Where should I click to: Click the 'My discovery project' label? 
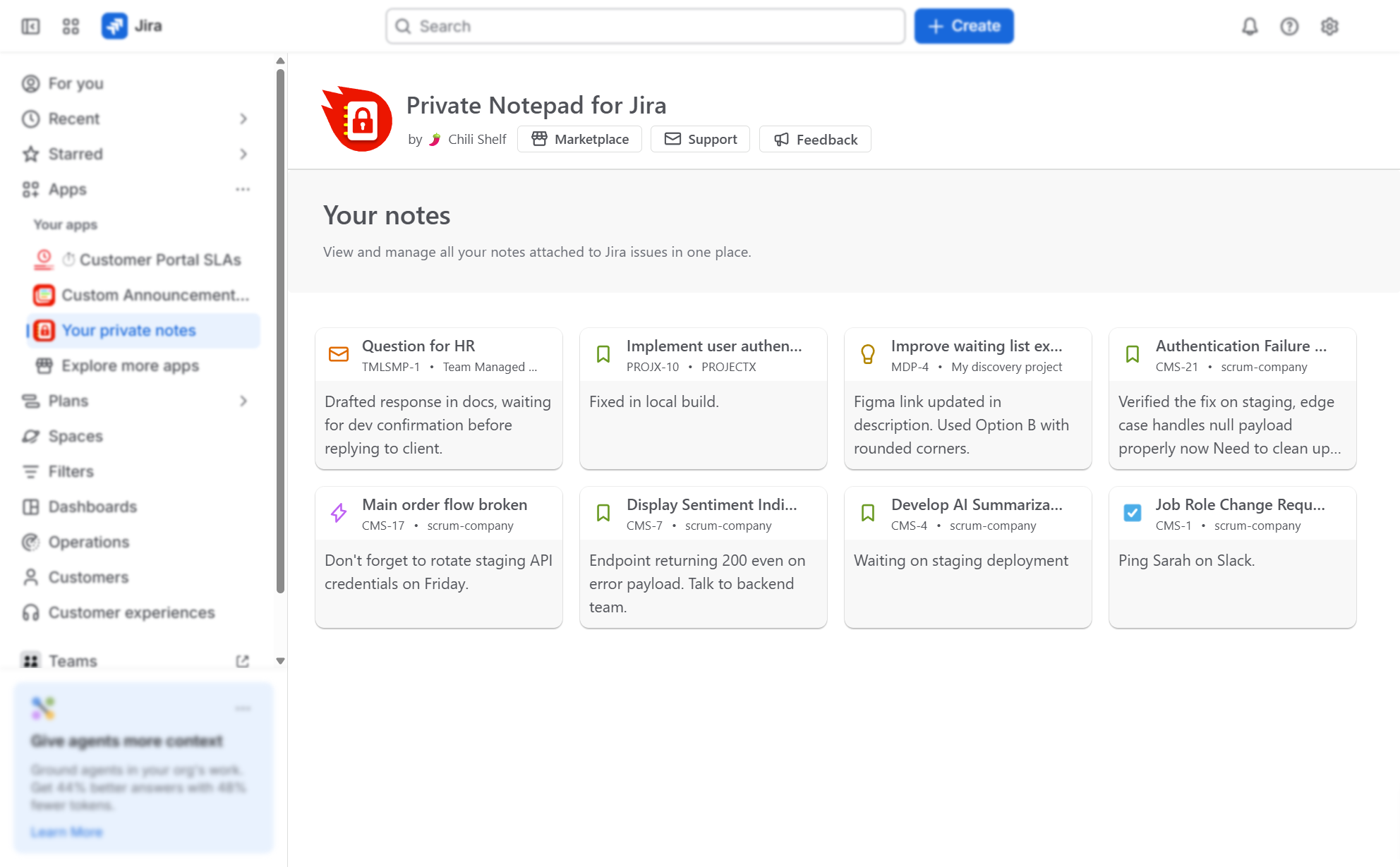point(1006,367)
